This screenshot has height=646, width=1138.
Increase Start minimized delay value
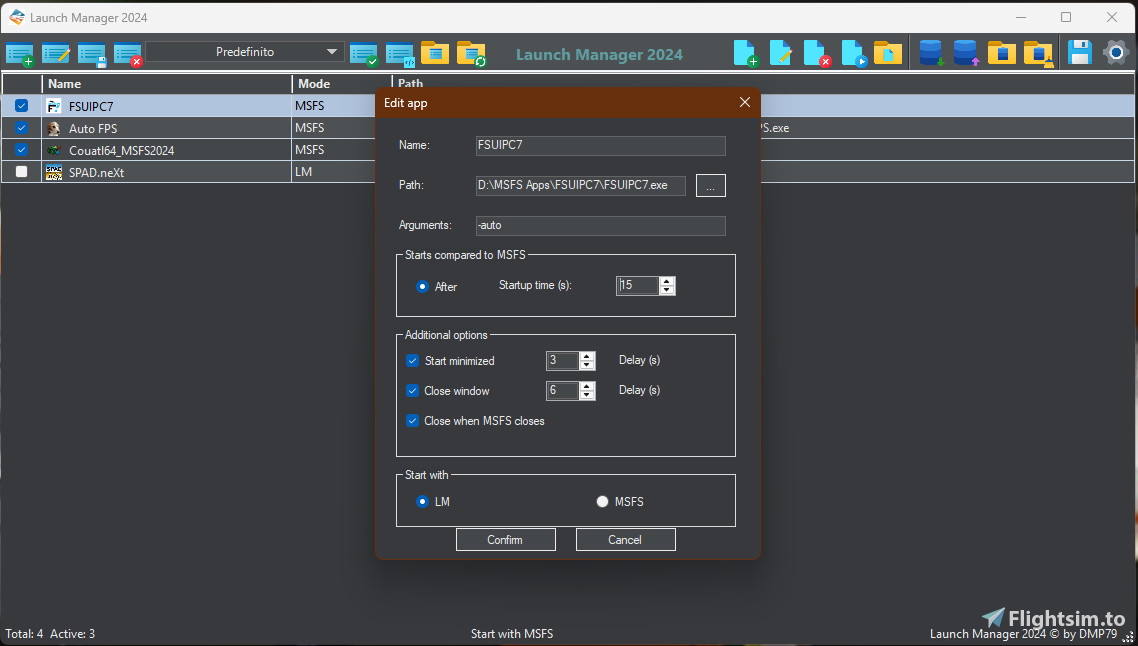point(587,356)
